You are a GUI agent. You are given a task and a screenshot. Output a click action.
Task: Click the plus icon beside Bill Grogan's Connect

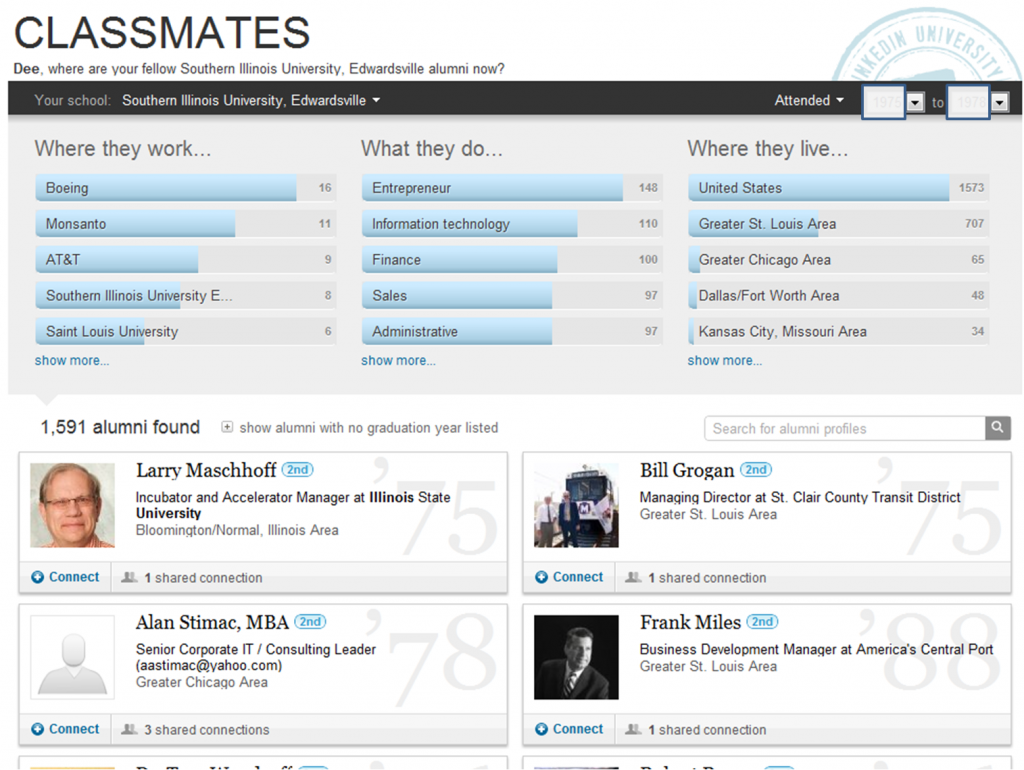(x=541, y=577)
